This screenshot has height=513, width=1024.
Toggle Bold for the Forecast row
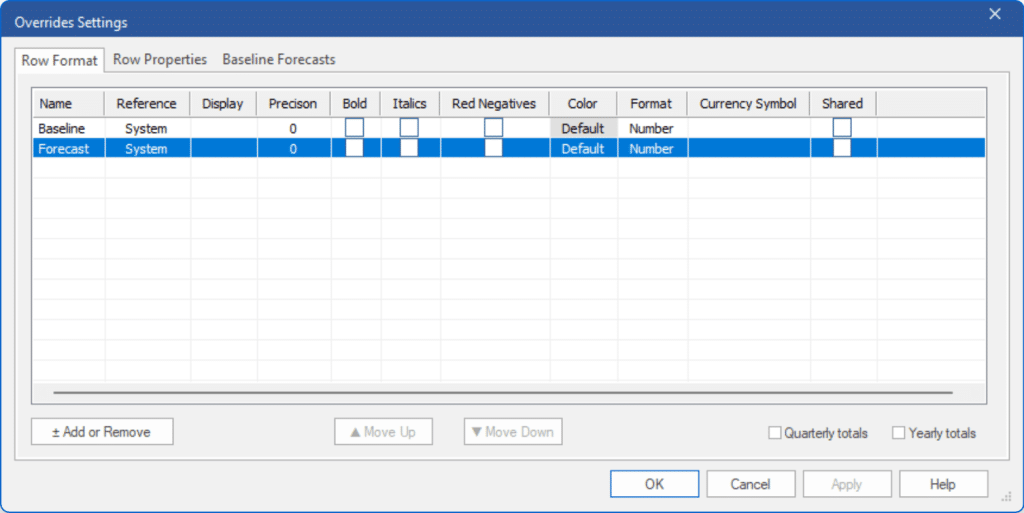coord(354,148)
